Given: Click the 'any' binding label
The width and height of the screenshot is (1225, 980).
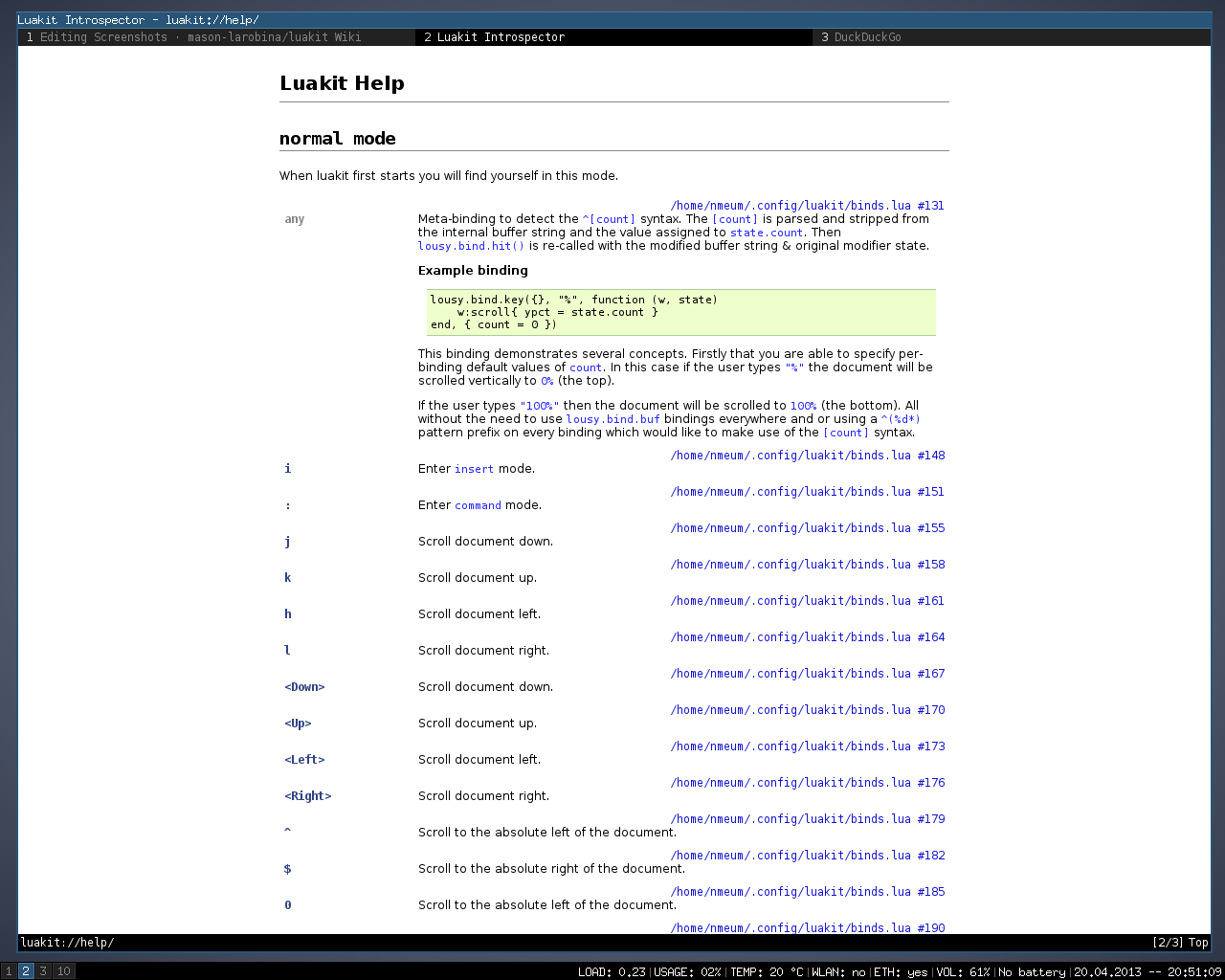Looking at the screenshot, I should [x=295, y=219].
